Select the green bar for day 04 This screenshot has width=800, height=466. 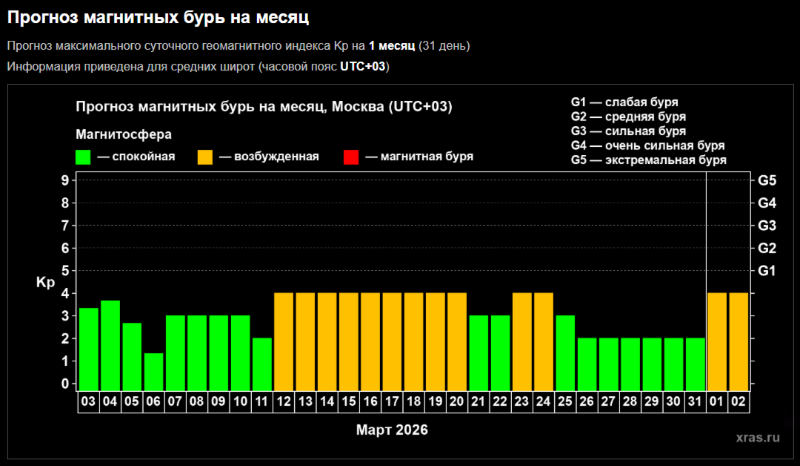pos(110,346)
